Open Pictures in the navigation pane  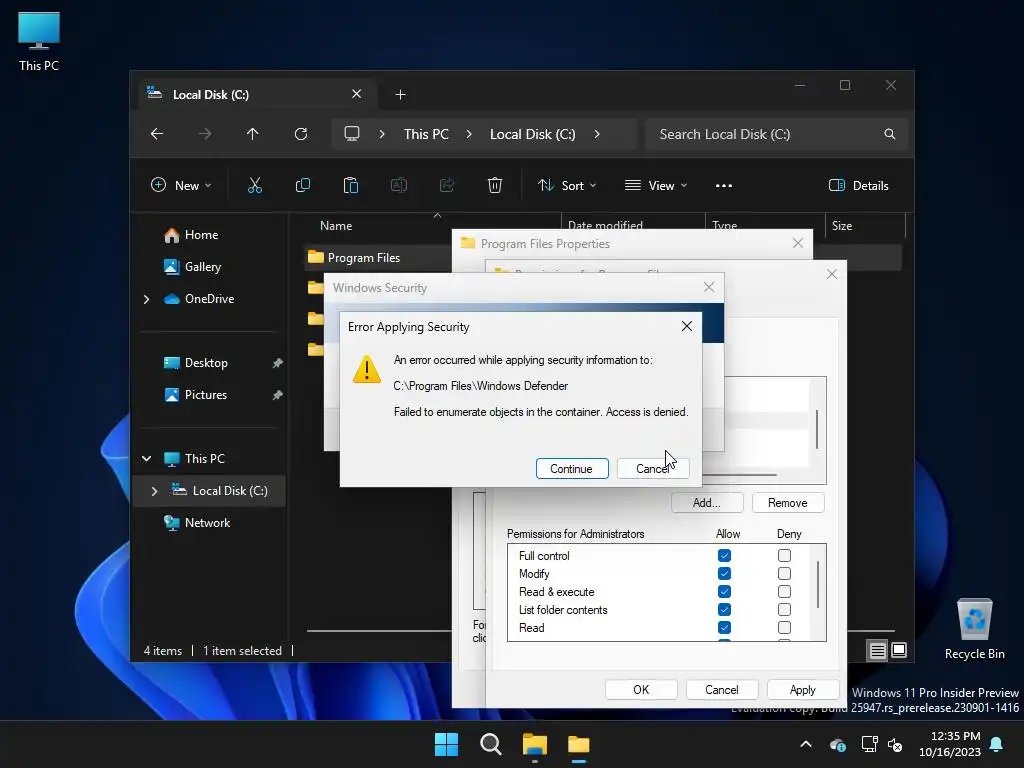[206, 394]
